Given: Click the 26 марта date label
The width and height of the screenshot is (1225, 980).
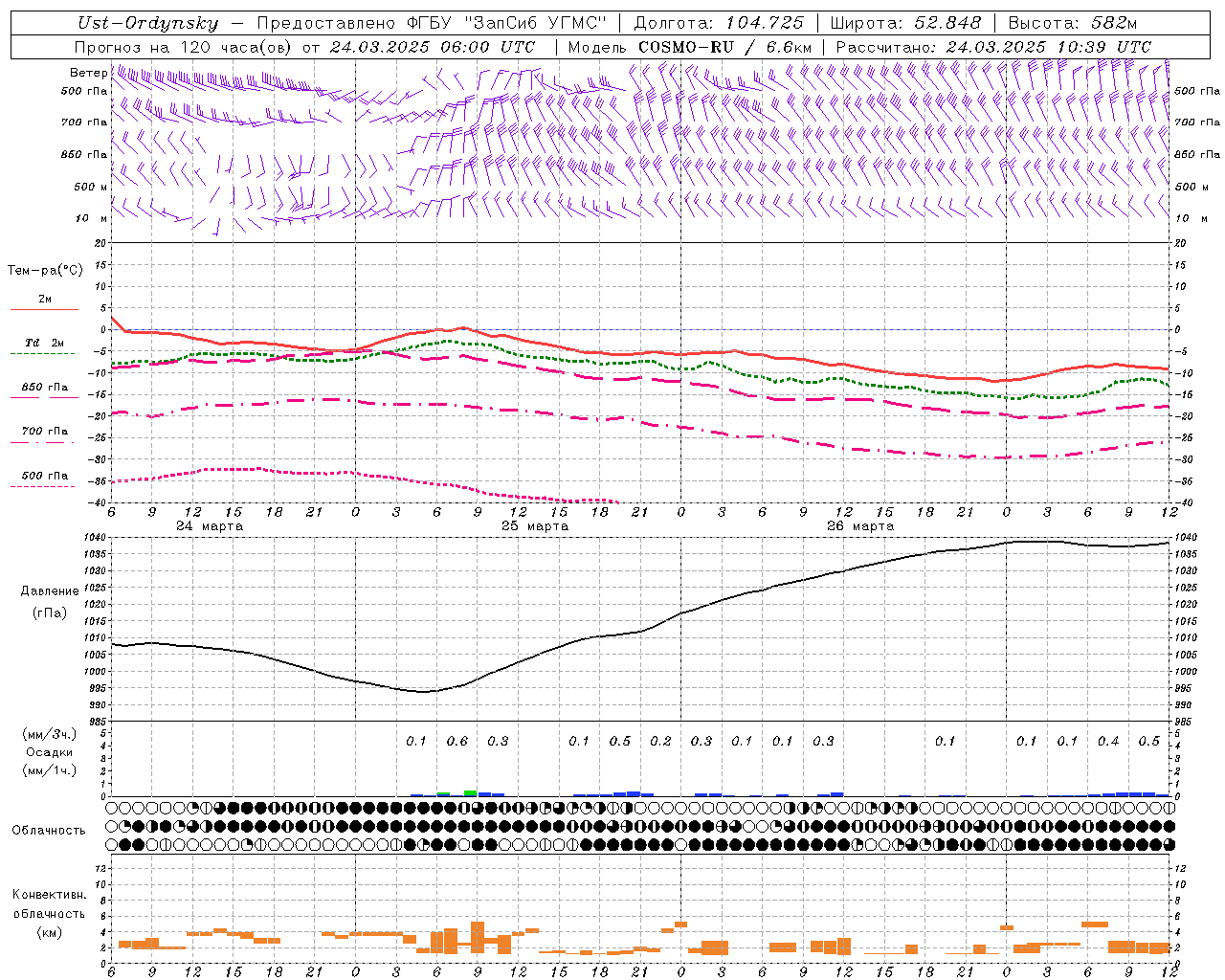Looking at the screenshot, I should coord(860,526).
